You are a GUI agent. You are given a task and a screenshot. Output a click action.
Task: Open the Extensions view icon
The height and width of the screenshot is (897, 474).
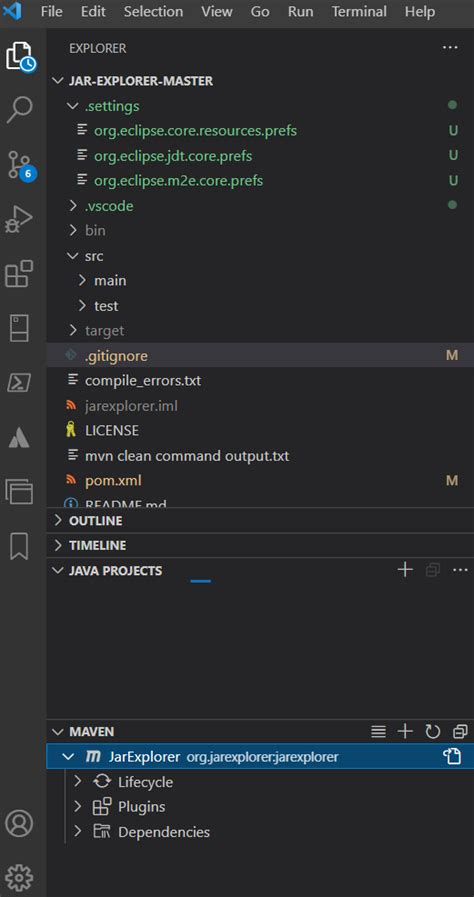point(19,274)
